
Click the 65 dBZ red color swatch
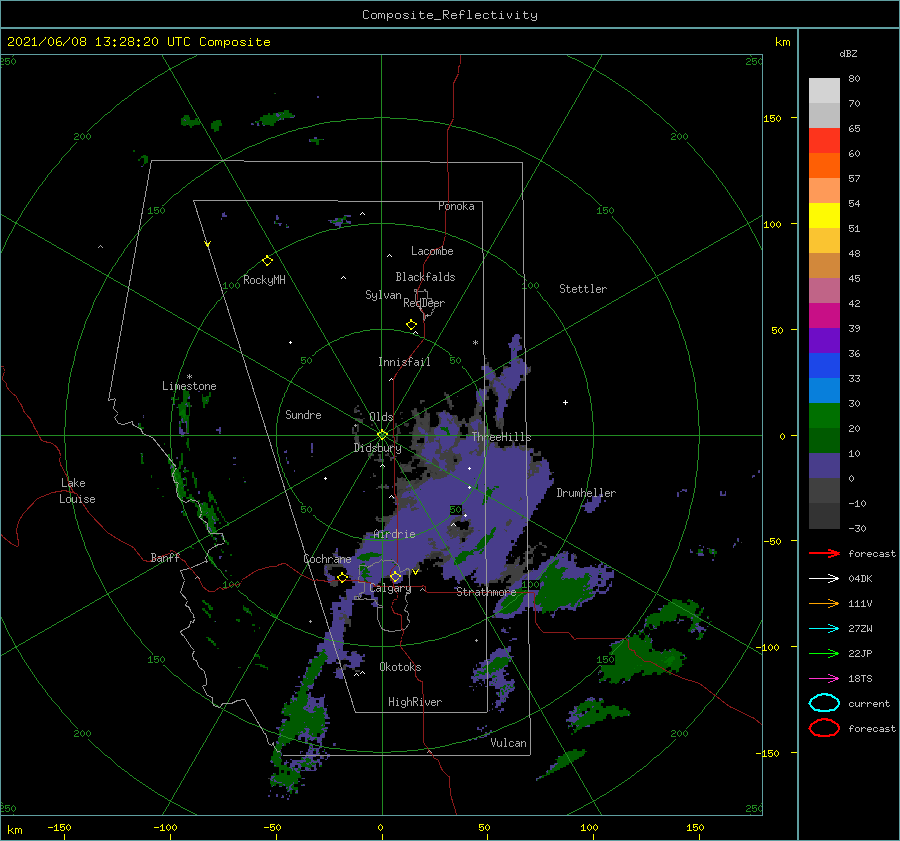coord(824,141)
